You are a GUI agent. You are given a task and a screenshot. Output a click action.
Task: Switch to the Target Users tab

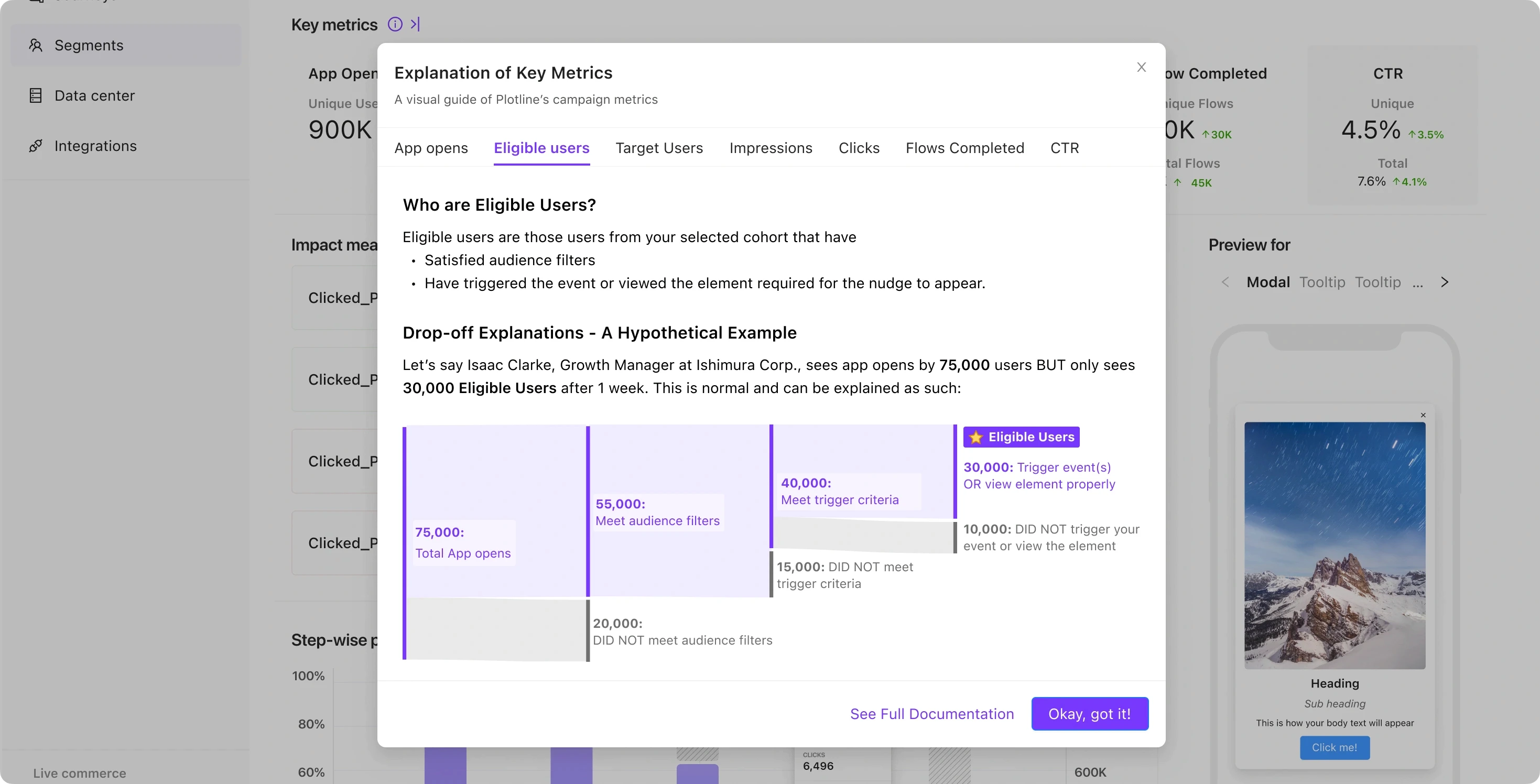tap(659, 148)
